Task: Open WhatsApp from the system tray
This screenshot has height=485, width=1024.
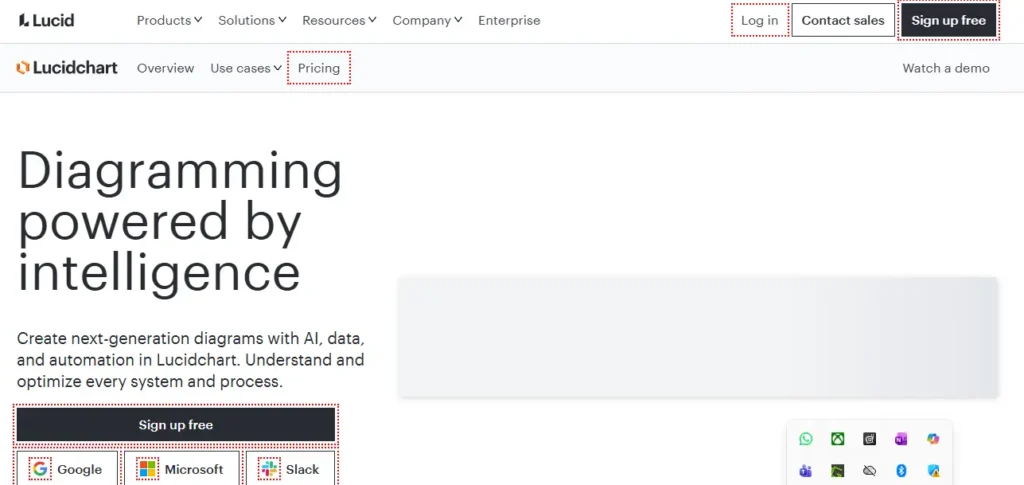Action: [x=806, y=439]
